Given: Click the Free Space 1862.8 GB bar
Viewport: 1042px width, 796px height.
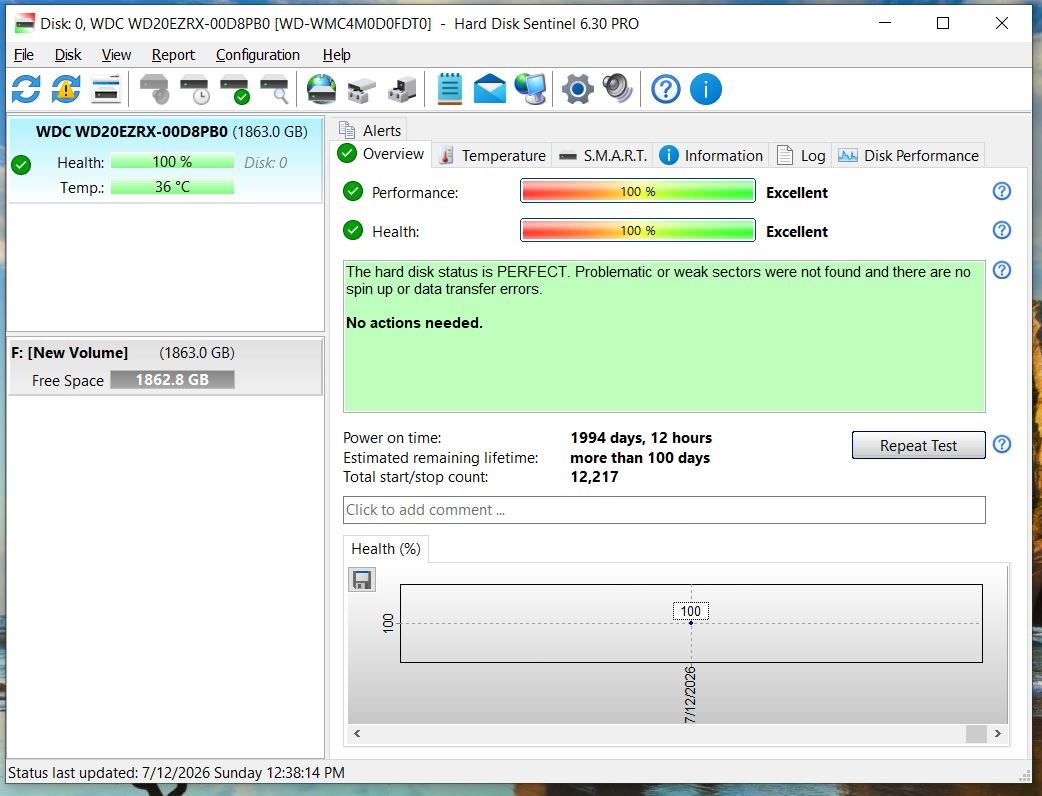Looking at the screenshot, I should pos(172,379).
